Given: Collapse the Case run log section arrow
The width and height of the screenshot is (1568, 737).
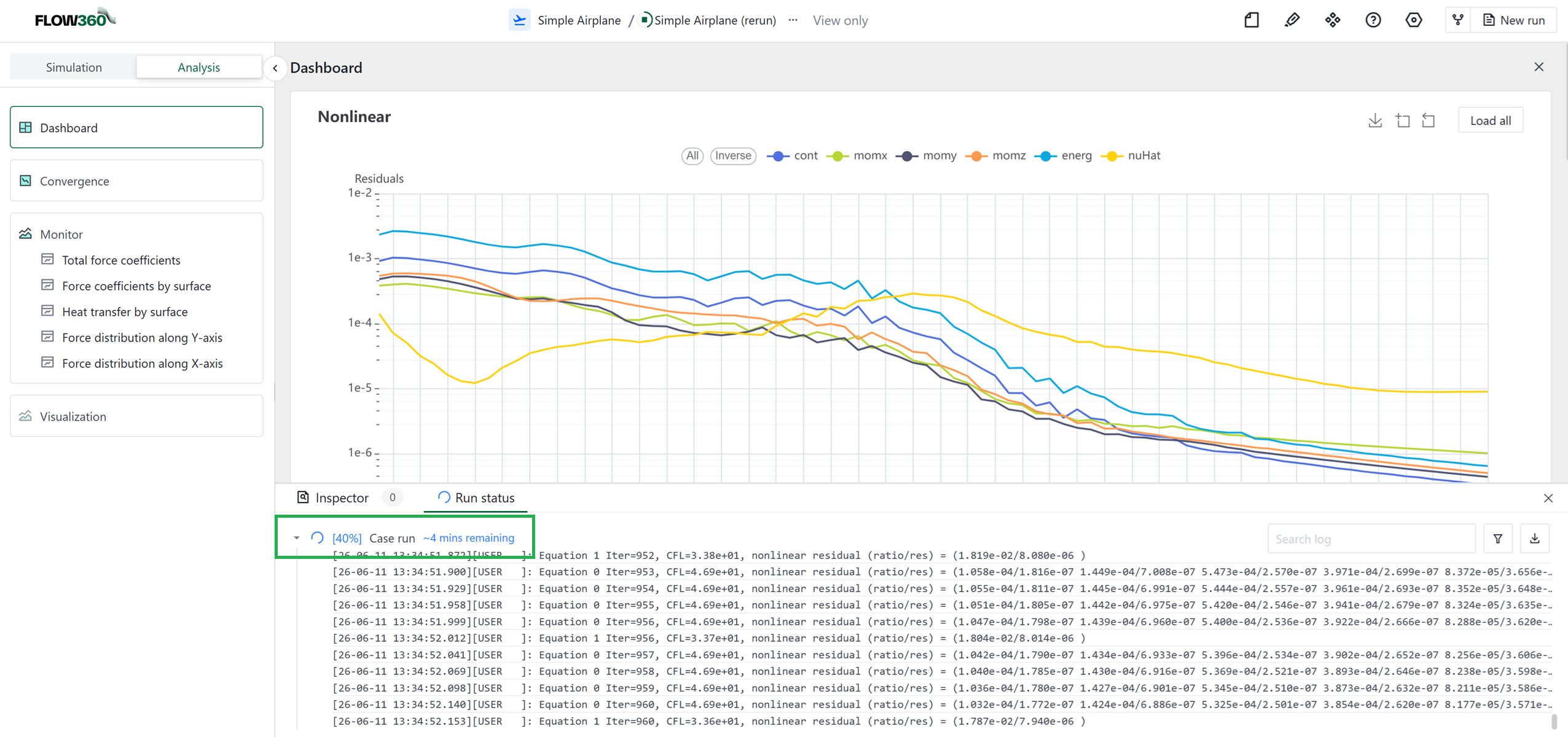Looking at the screenshot, I should (x=297, y=538).
